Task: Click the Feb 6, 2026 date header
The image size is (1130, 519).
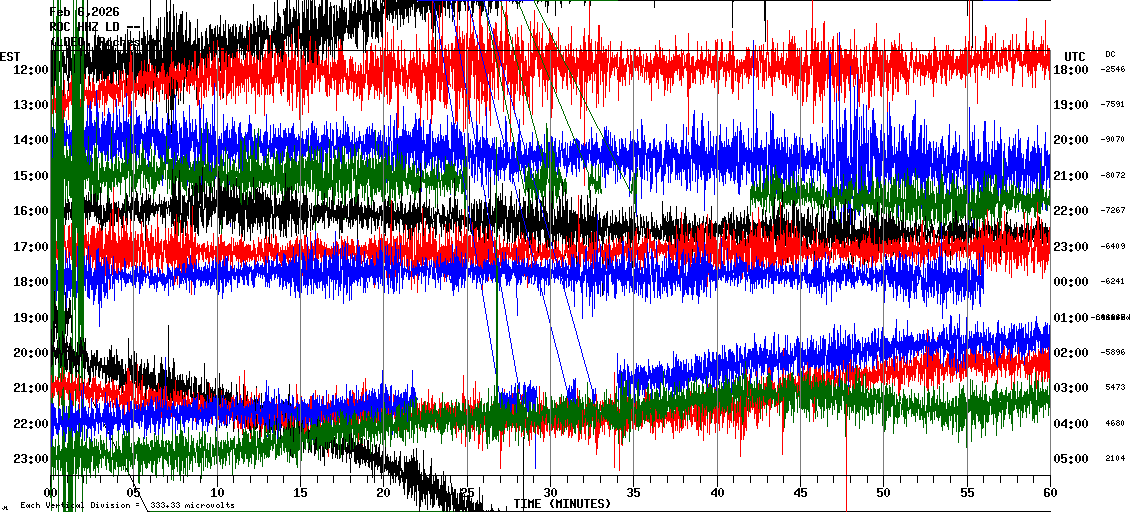Action: tap(84, 12)
